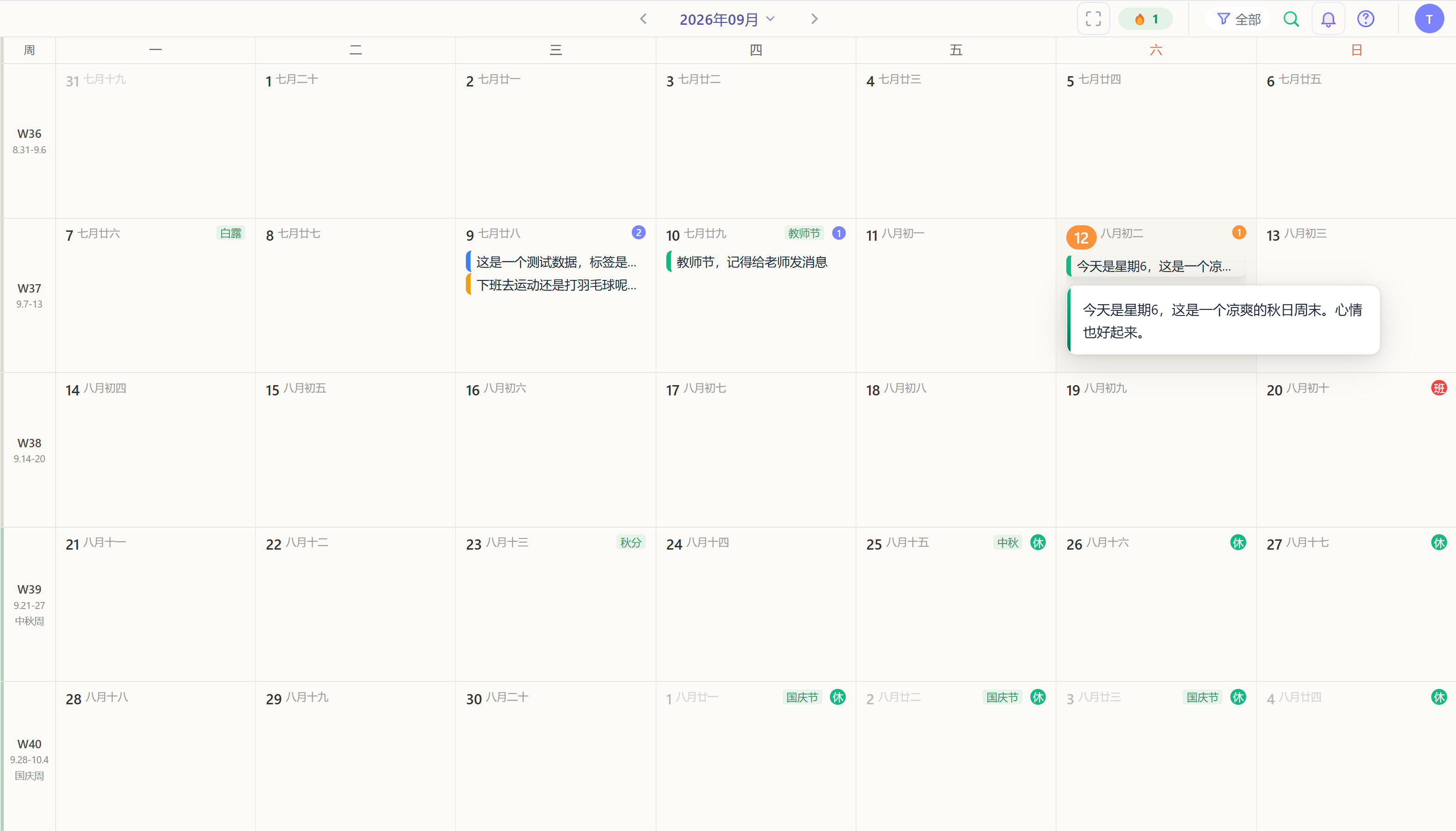
Task: Click the 休 badge on September 27
Action: [x=1439, y=542]
